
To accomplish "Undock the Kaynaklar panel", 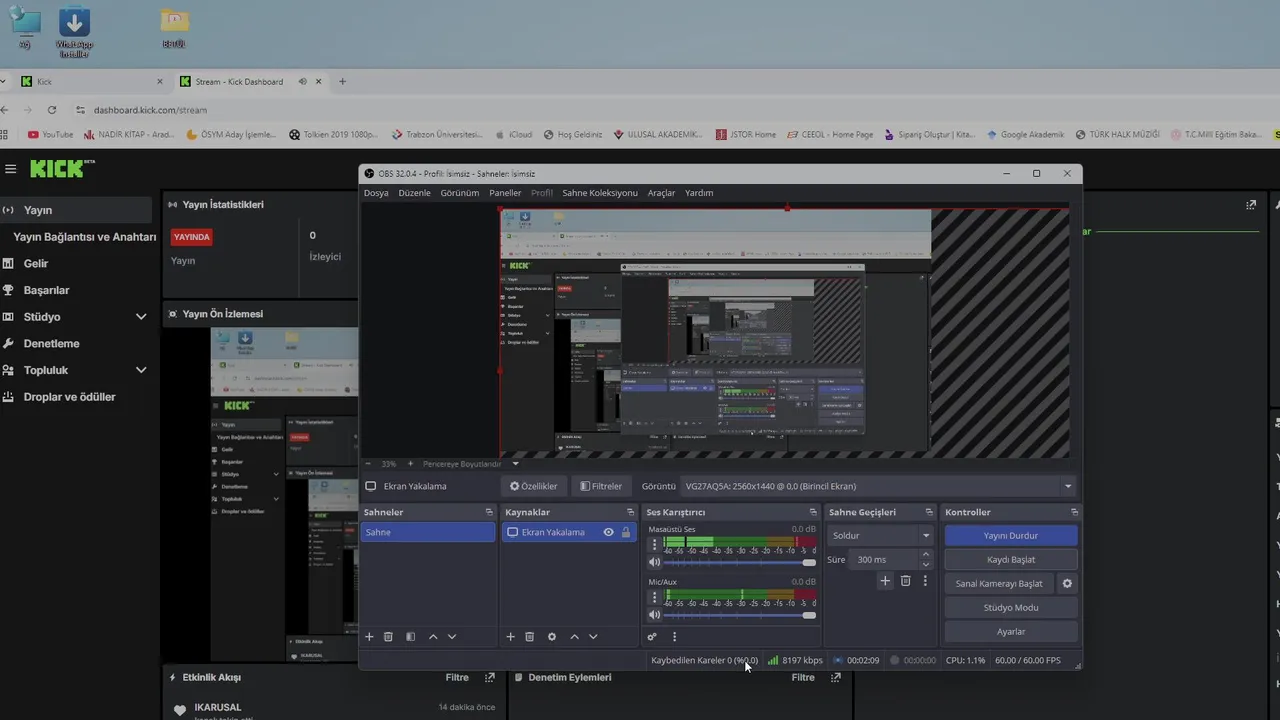I will pos(630,512).
